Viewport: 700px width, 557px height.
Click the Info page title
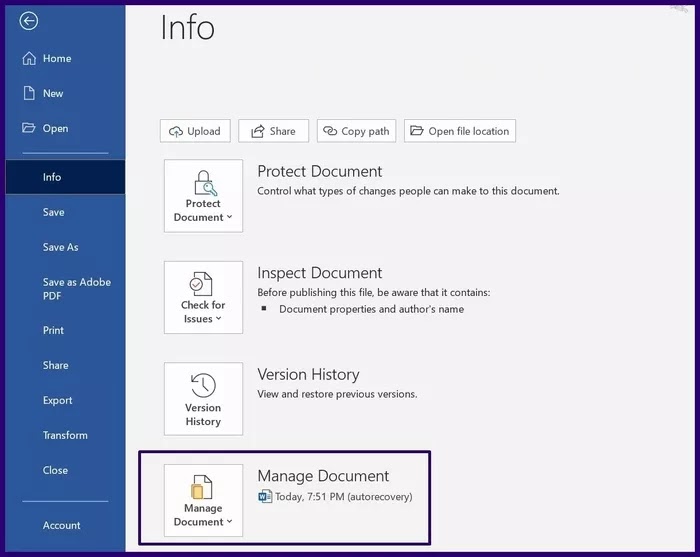188,28
